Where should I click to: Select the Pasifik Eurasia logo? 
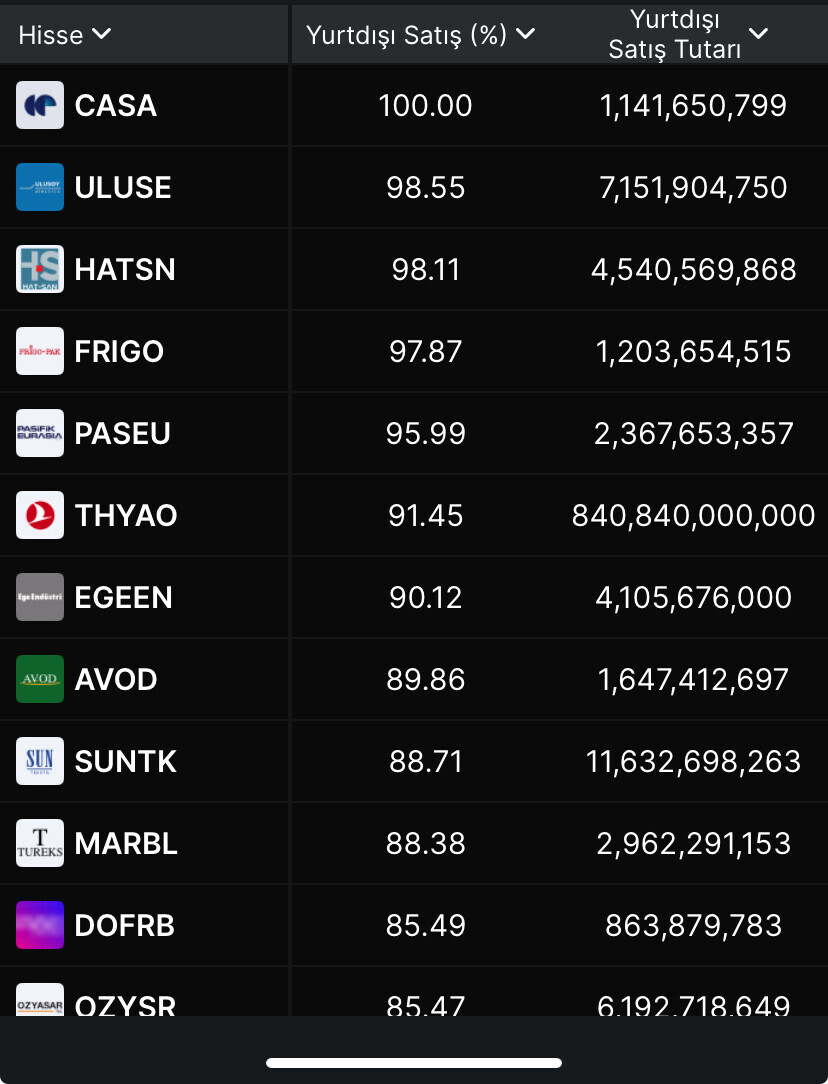click(x=40, y=433)
